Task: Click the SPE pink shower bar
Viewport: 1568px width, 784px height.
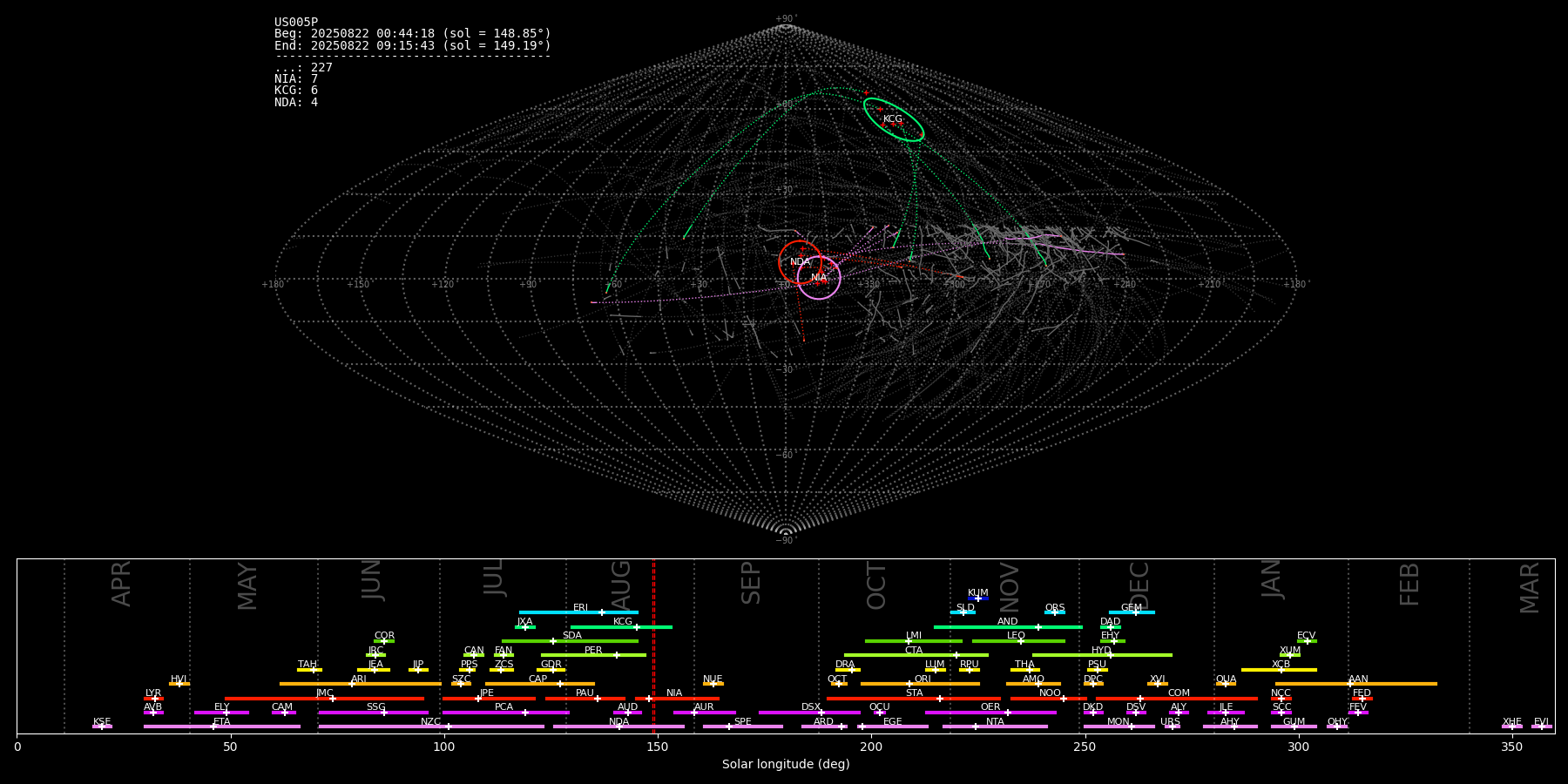Action: [742, 727]
